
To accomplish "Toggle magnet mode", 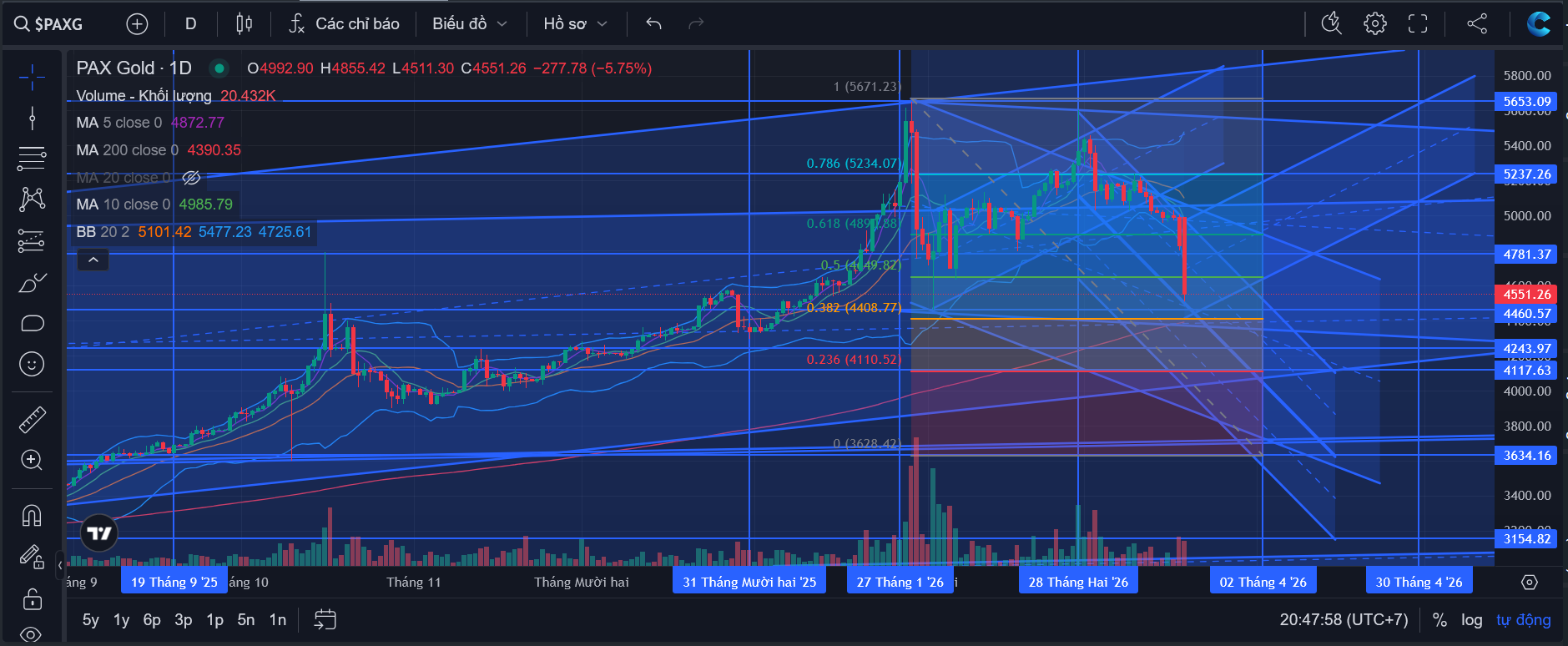I will [x=32, y=516].
